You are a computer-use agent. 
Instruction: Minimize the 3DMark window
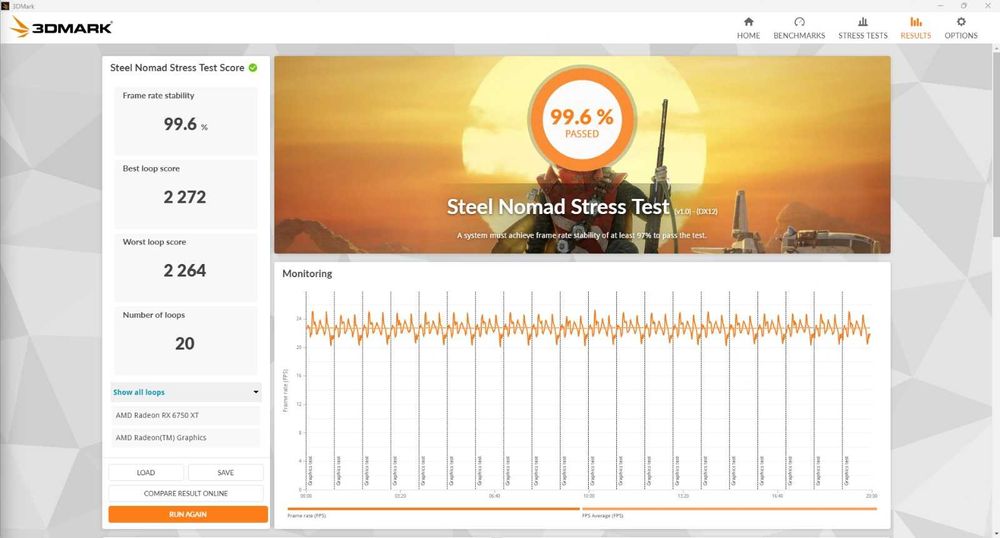941,6
